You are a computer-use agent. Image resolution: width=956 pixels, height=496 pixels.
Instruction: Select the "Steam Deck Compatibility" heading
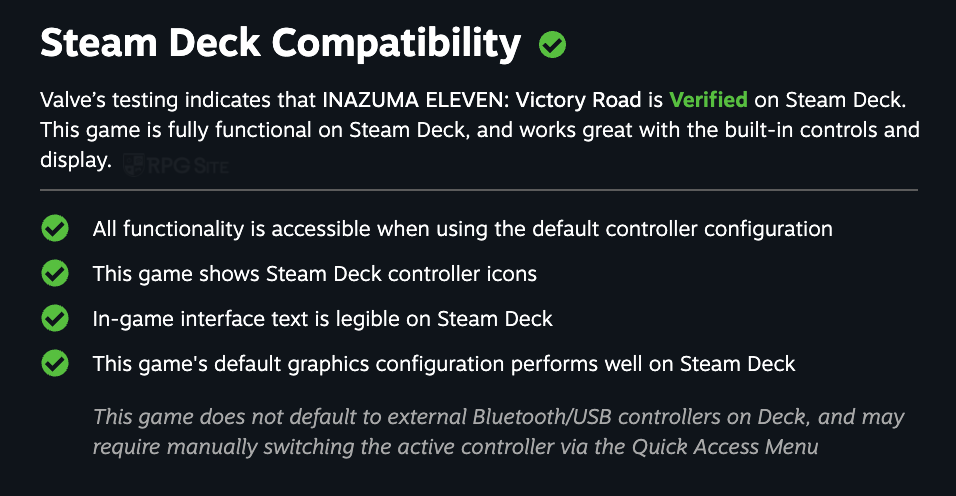280,44
